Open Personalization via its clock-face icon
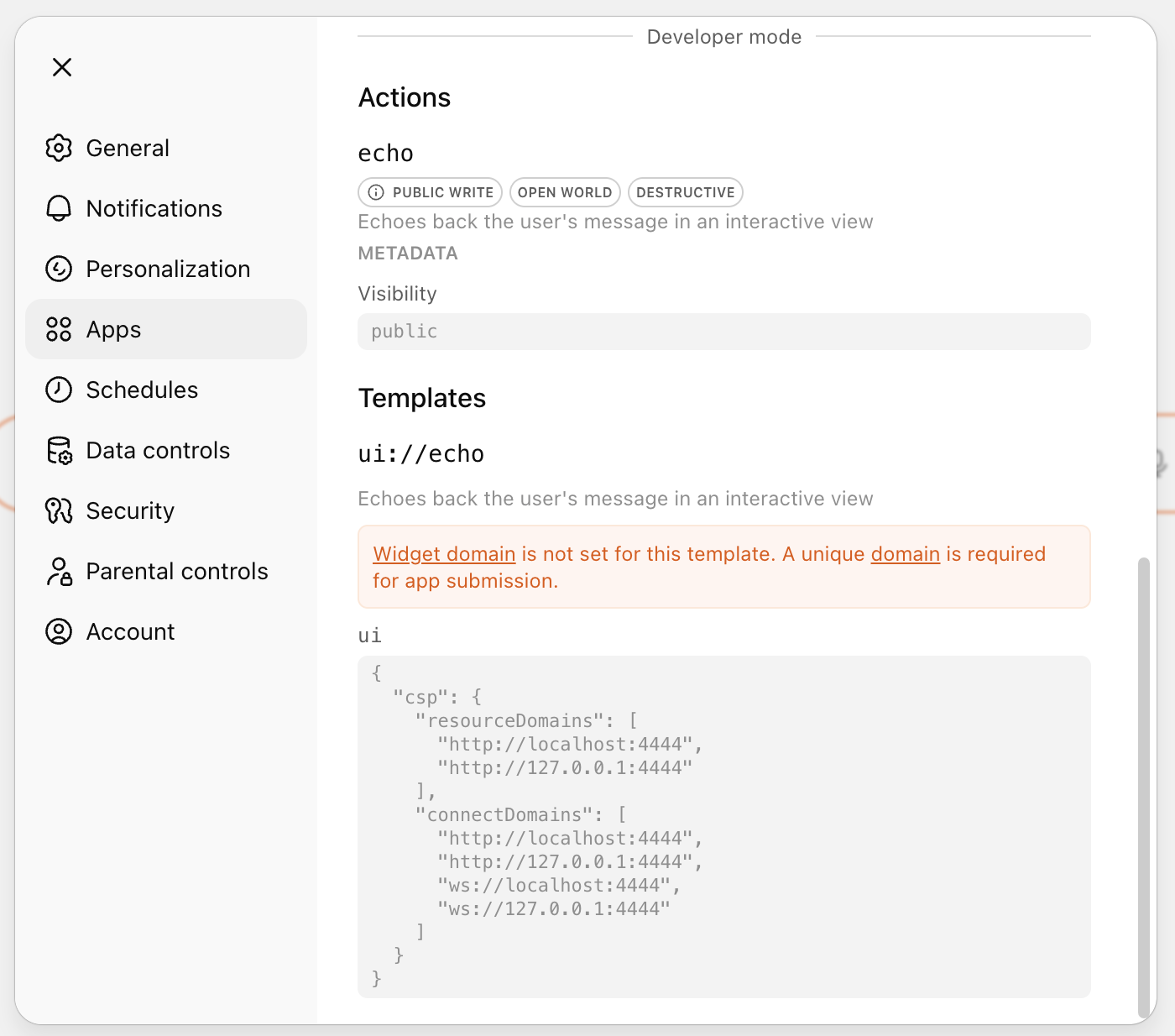1175x1036 pixels. click(59, 269)
